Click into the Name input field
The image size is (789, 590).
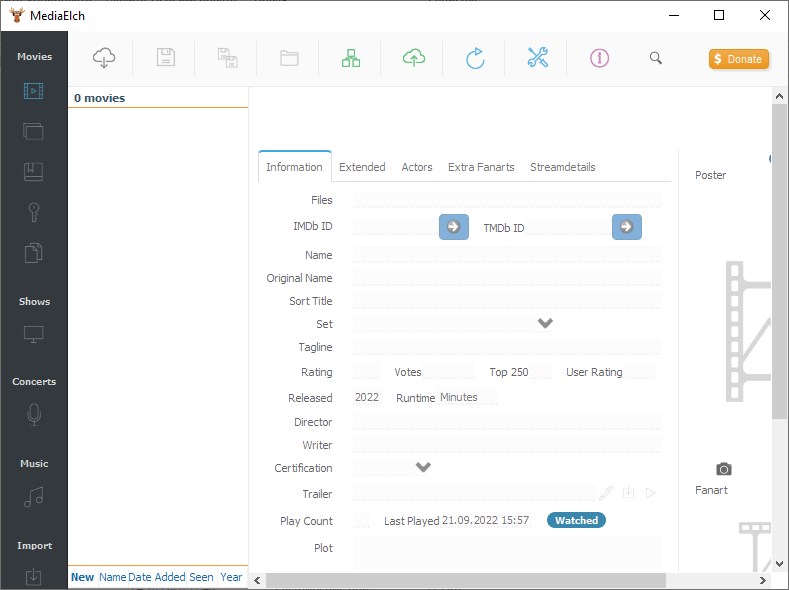507,255
